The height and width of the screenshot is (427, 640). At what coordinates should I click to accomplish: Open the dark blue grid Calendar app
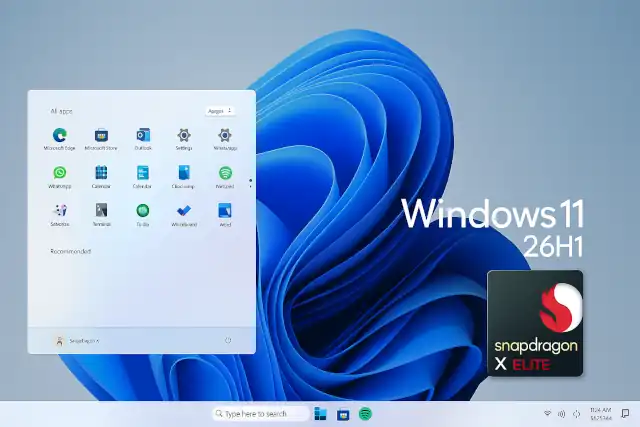(x=101, y=177)
